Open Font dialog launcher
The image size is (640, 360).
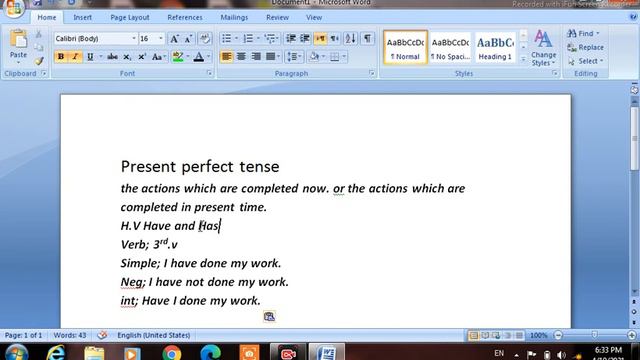point(209,73)
